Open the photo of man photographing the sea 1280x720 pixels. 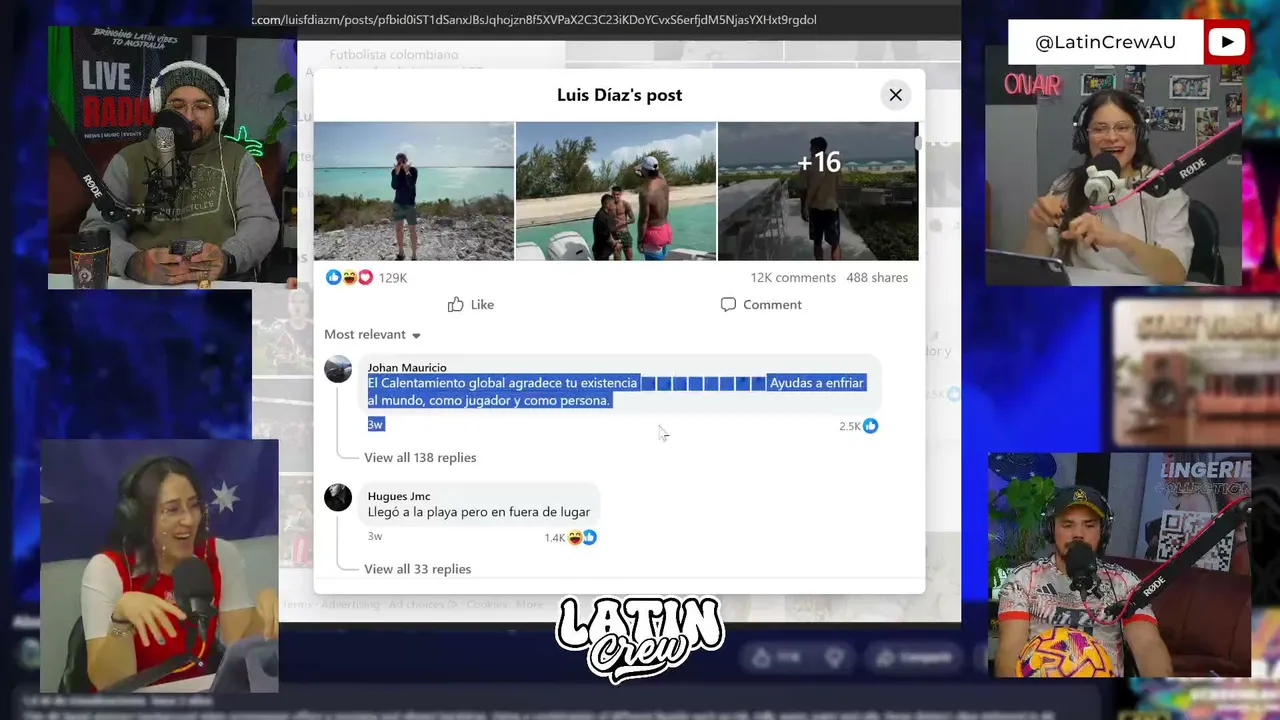pyautogui.click(x=414, y=191)
